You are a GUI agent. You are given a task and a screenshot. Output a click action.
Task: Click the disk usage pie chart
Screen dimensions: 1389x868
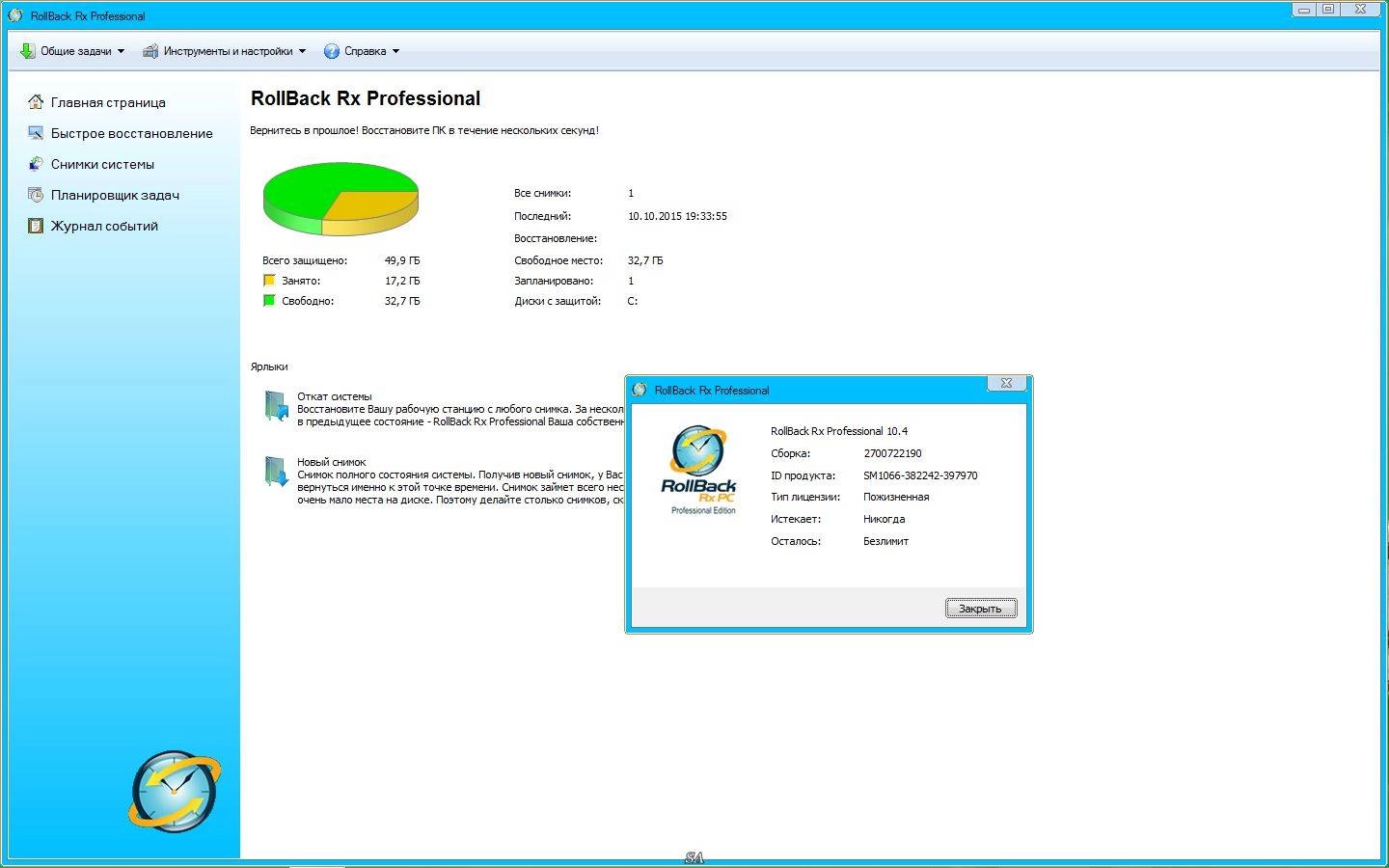click(340, 198)
